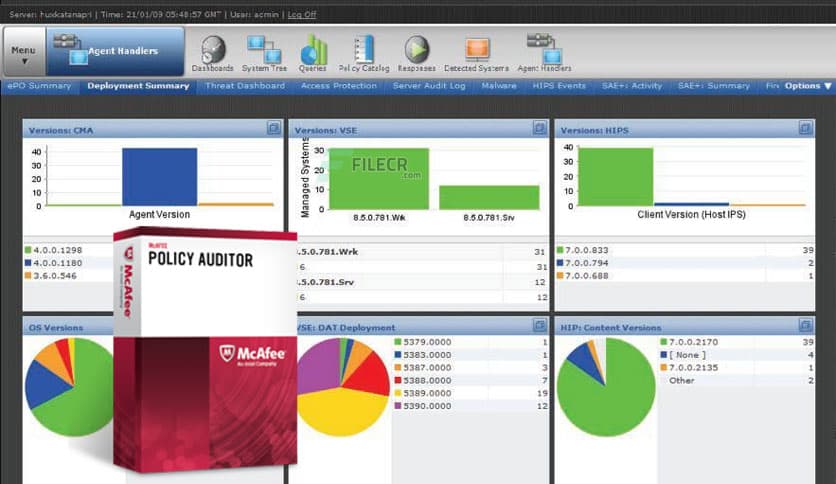Select content version 7.0.0.2135 row
This screenshot has width=836, height=484.
(x=737, y=368)
